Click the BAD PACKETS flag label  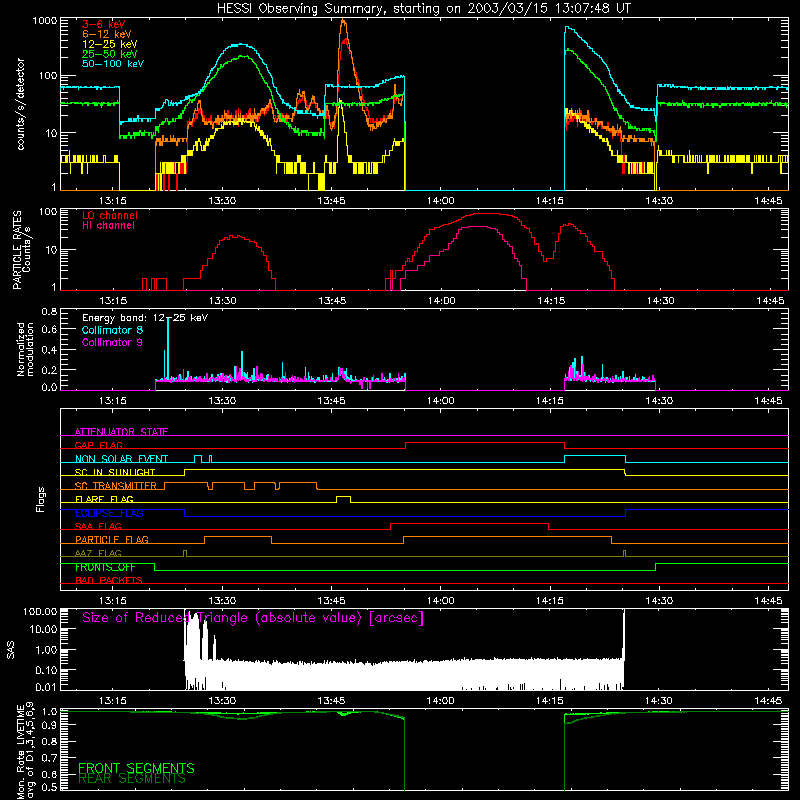(x=109, y=580)
